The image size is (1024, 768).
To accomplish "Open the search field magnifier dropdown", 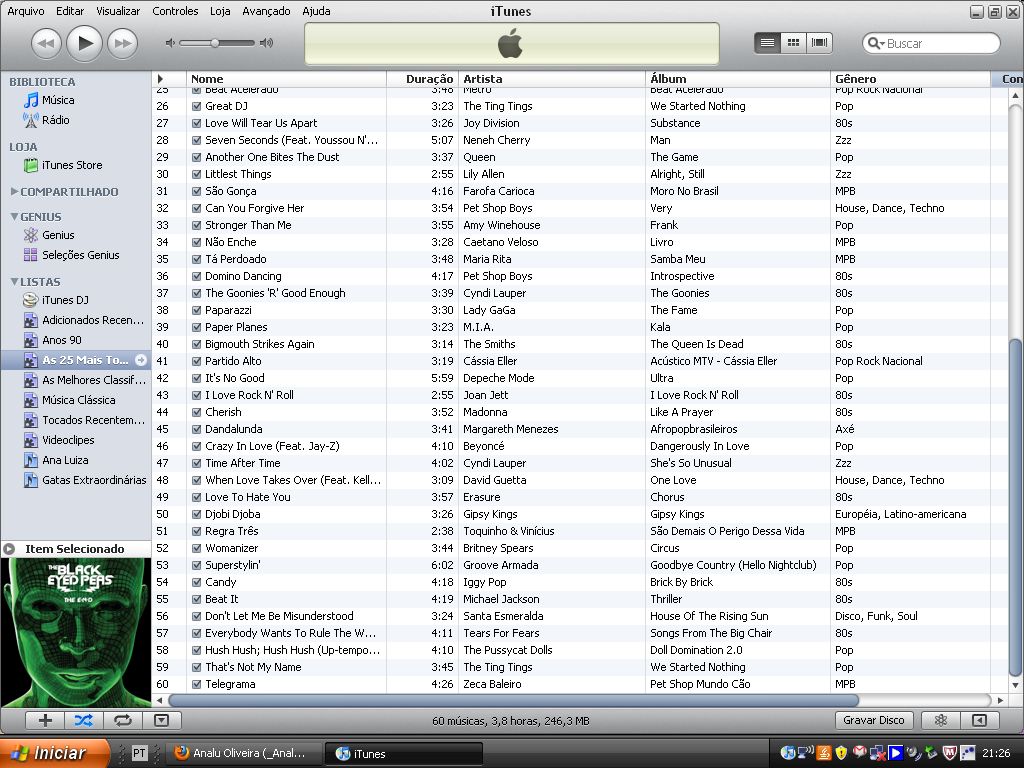I will (876, 43).
